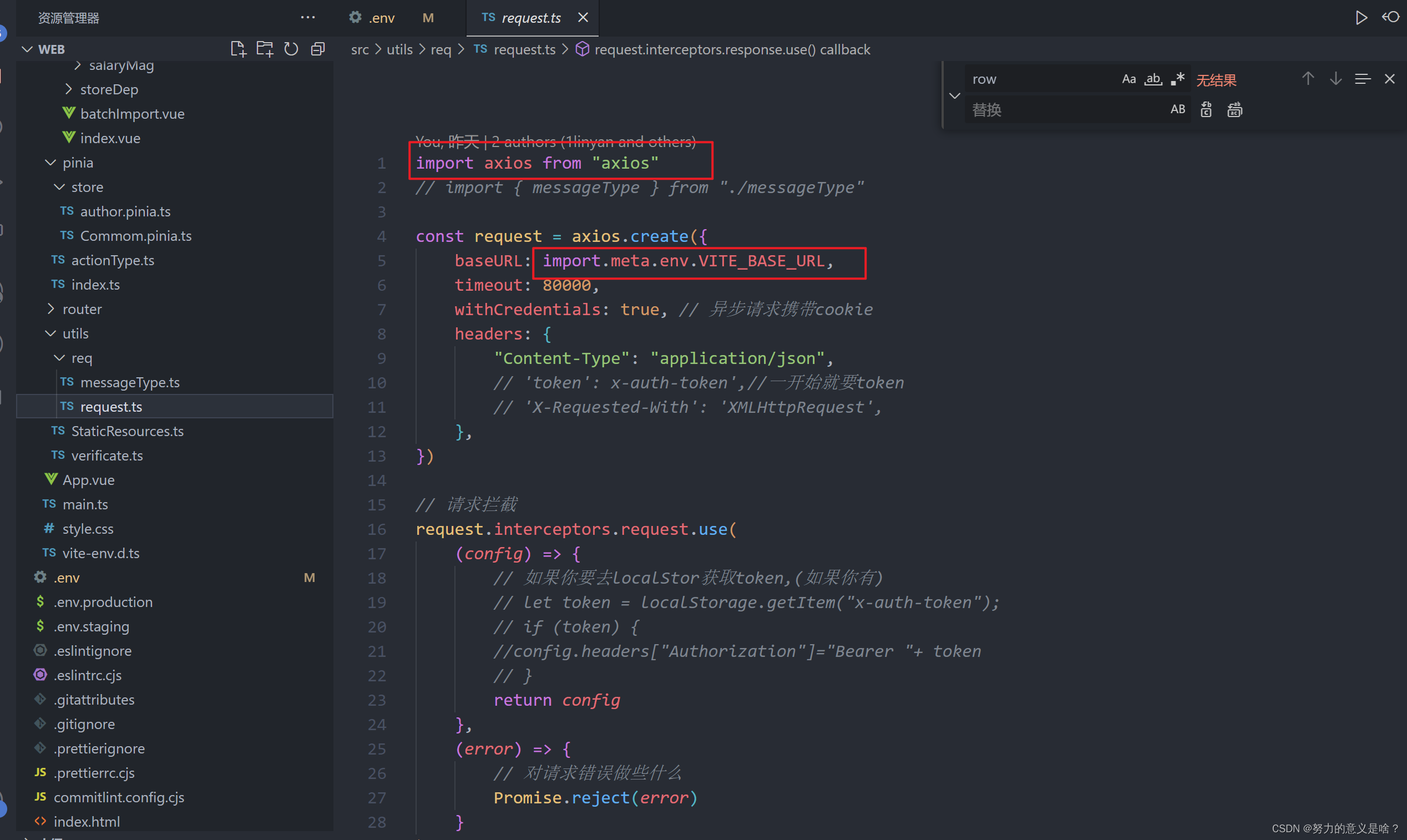The width and height of the screenshot is (1407, 840).
Task: Open author.pinia.ts file
Action: [125, 211]
